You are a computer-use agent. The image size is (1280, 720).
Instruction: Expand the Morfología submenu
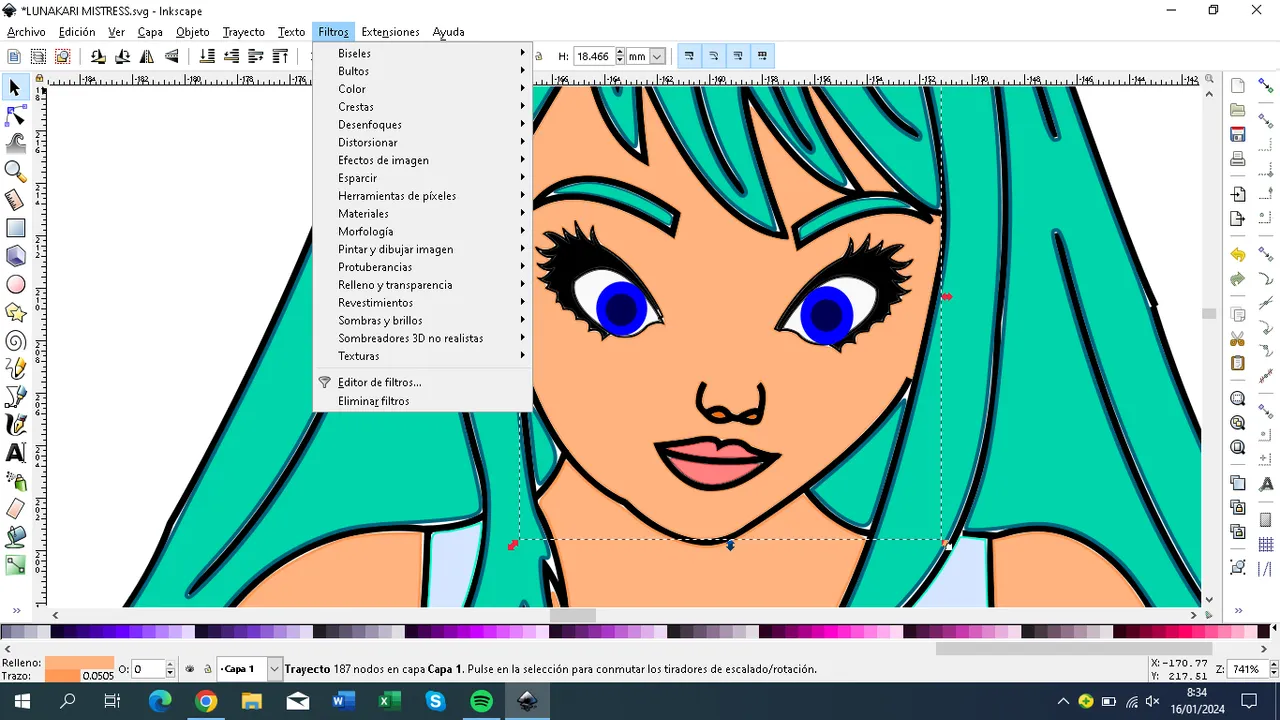click(x=422, y=231)
